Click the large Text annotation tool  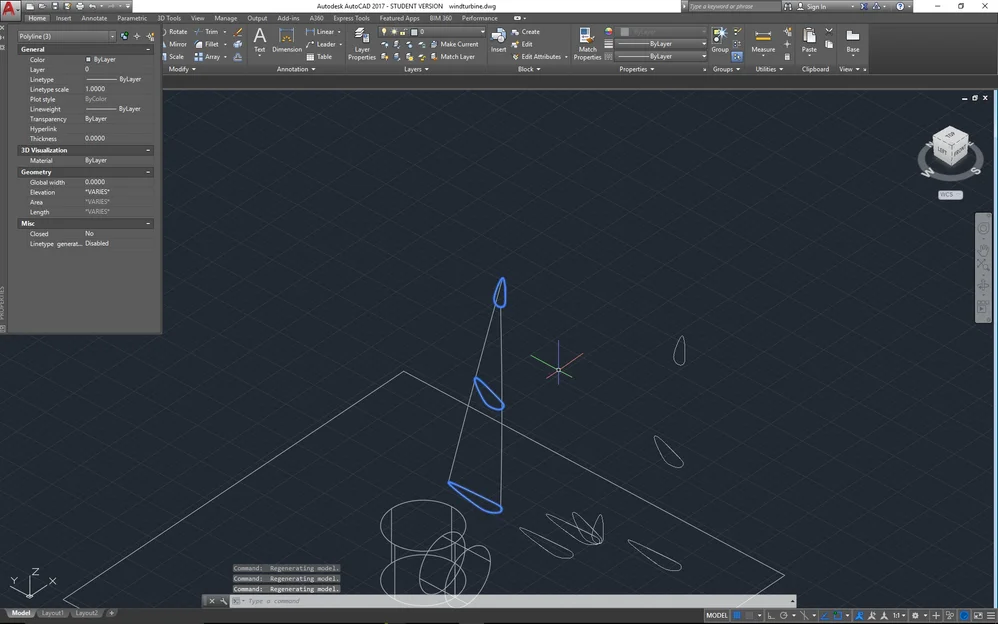click(x=260, y=40)
